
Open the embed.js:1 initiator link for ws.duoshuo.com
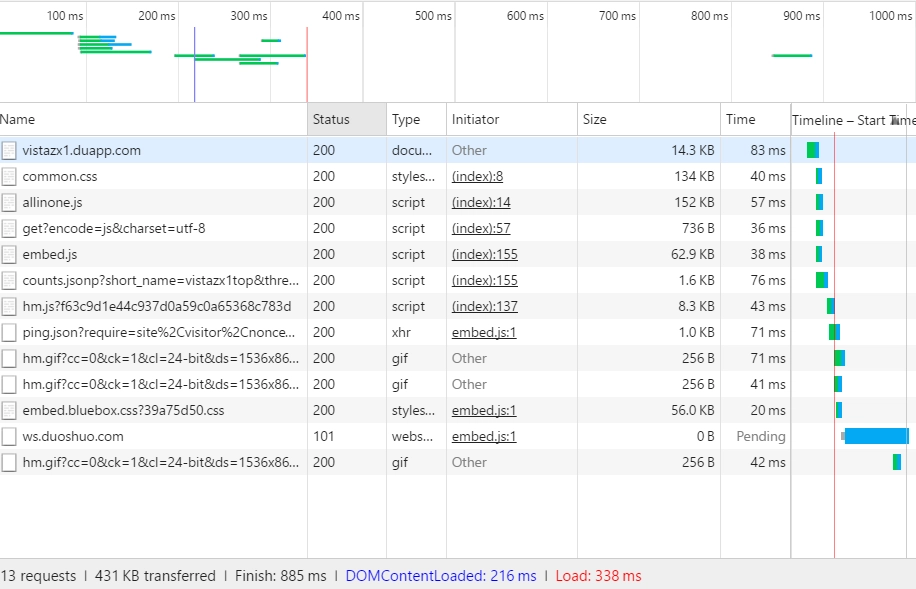(x=484, y=437)
